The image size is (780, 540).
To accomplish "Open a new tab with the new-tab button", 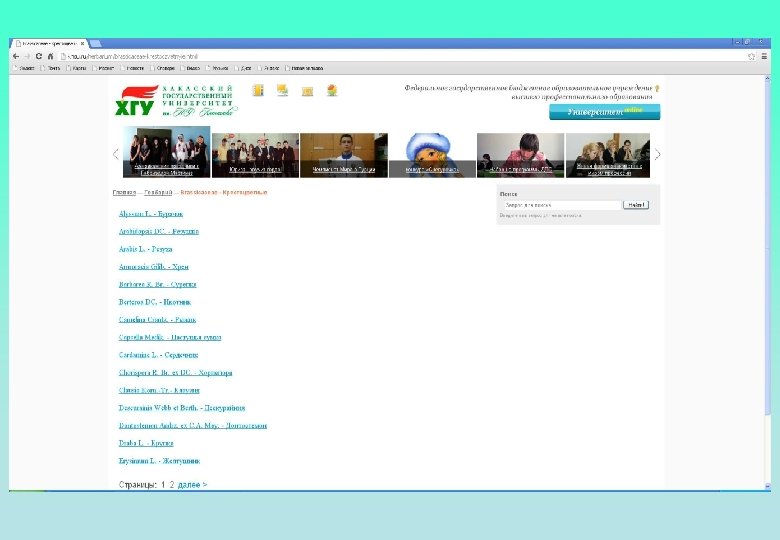I will [96, 44].
